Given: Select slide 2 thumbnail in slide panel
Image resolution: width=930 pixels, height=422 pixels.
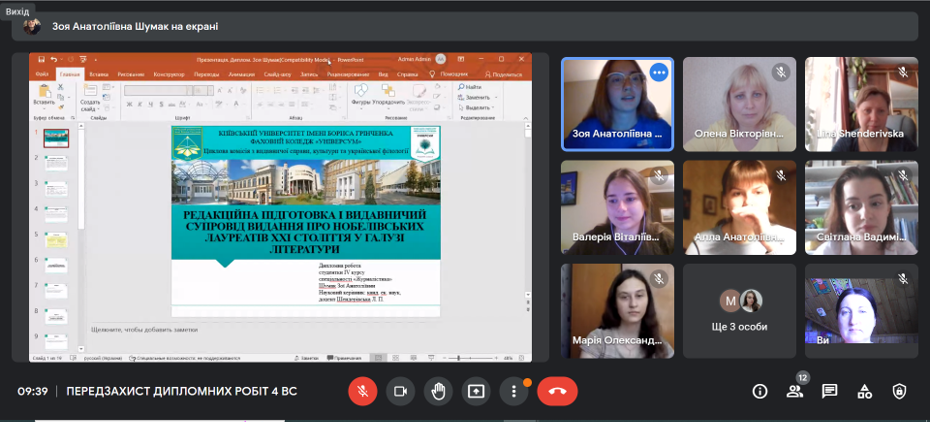Looking at the screenshot, I should point(55,163).
